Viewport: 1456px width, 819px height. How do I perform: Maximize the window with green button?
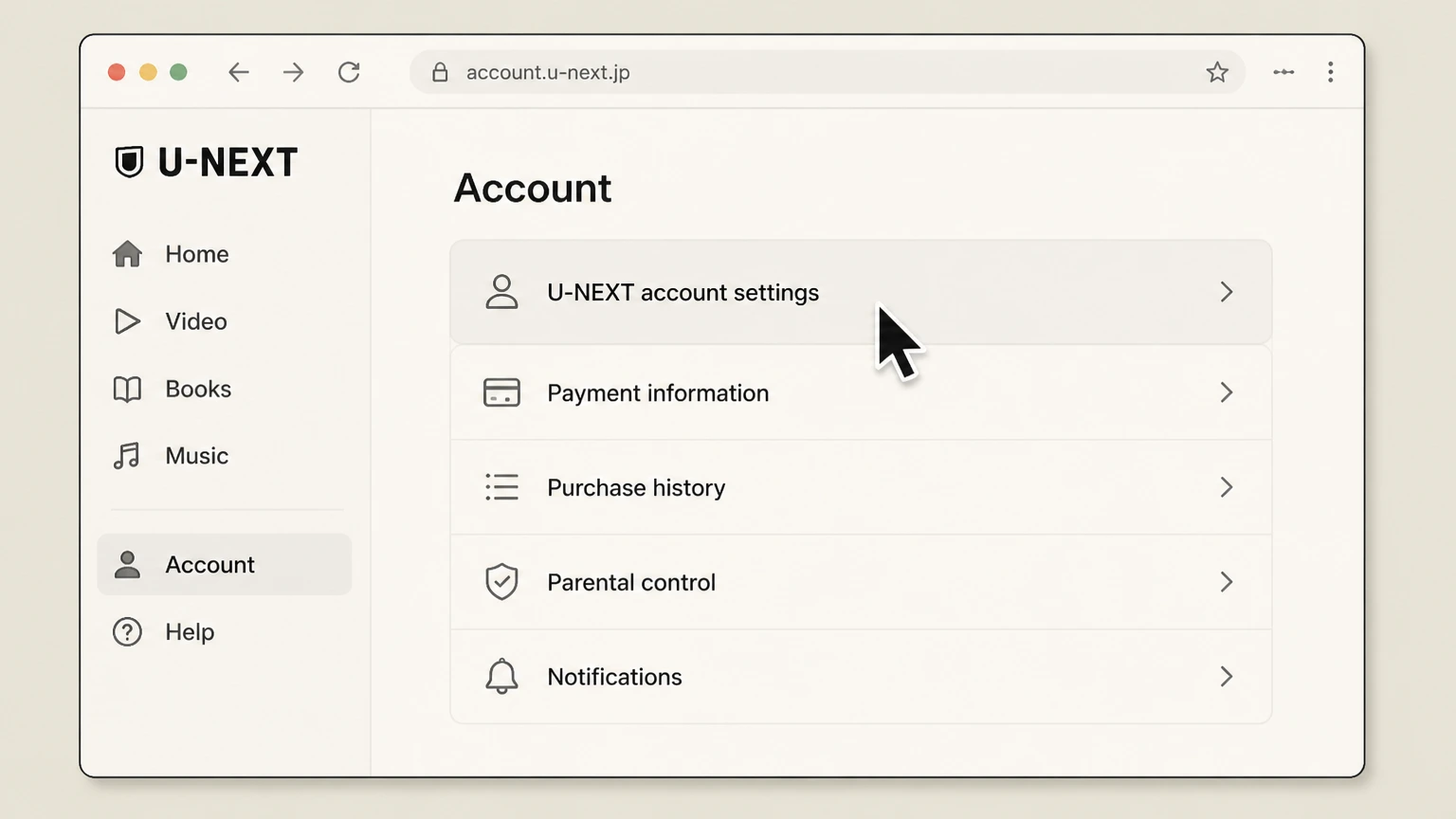178,72
